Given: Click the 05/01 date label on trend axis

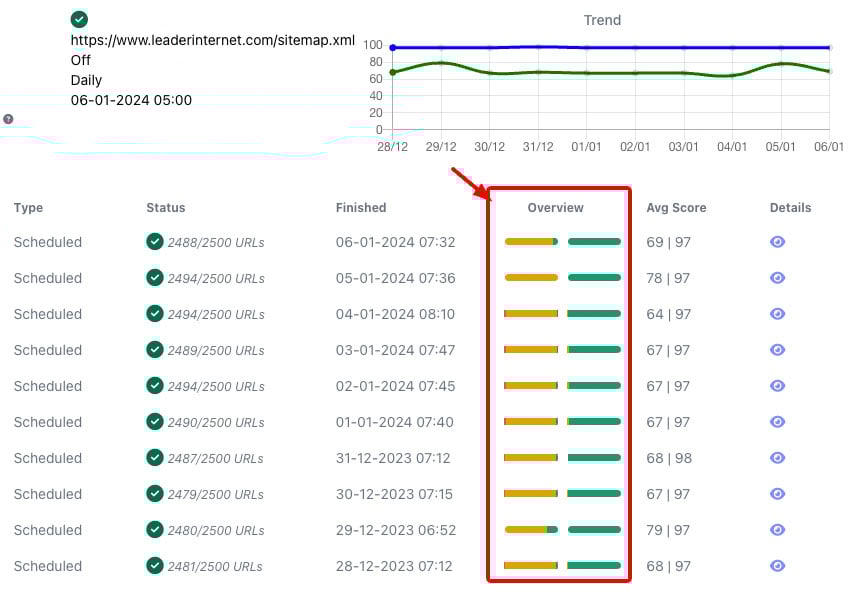Looking at the screenshot, I should tap(780, 147).
